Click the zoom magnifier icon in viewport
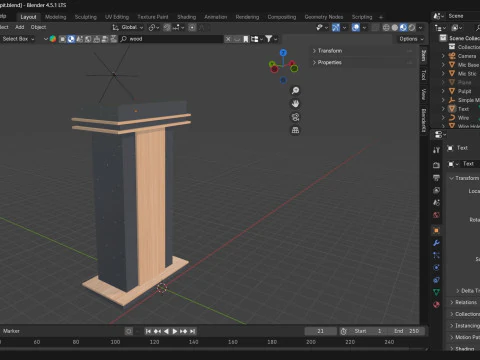 (x=295, y=90)
